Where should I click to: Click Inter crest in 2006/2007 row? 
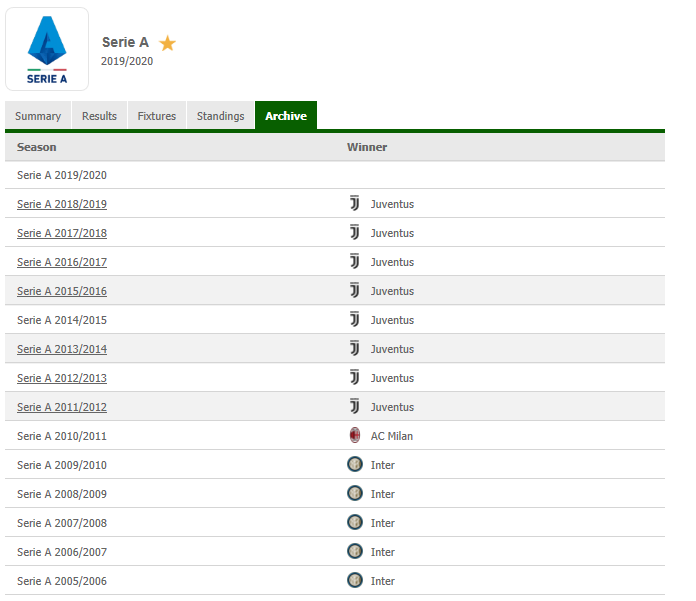point(355,551)
